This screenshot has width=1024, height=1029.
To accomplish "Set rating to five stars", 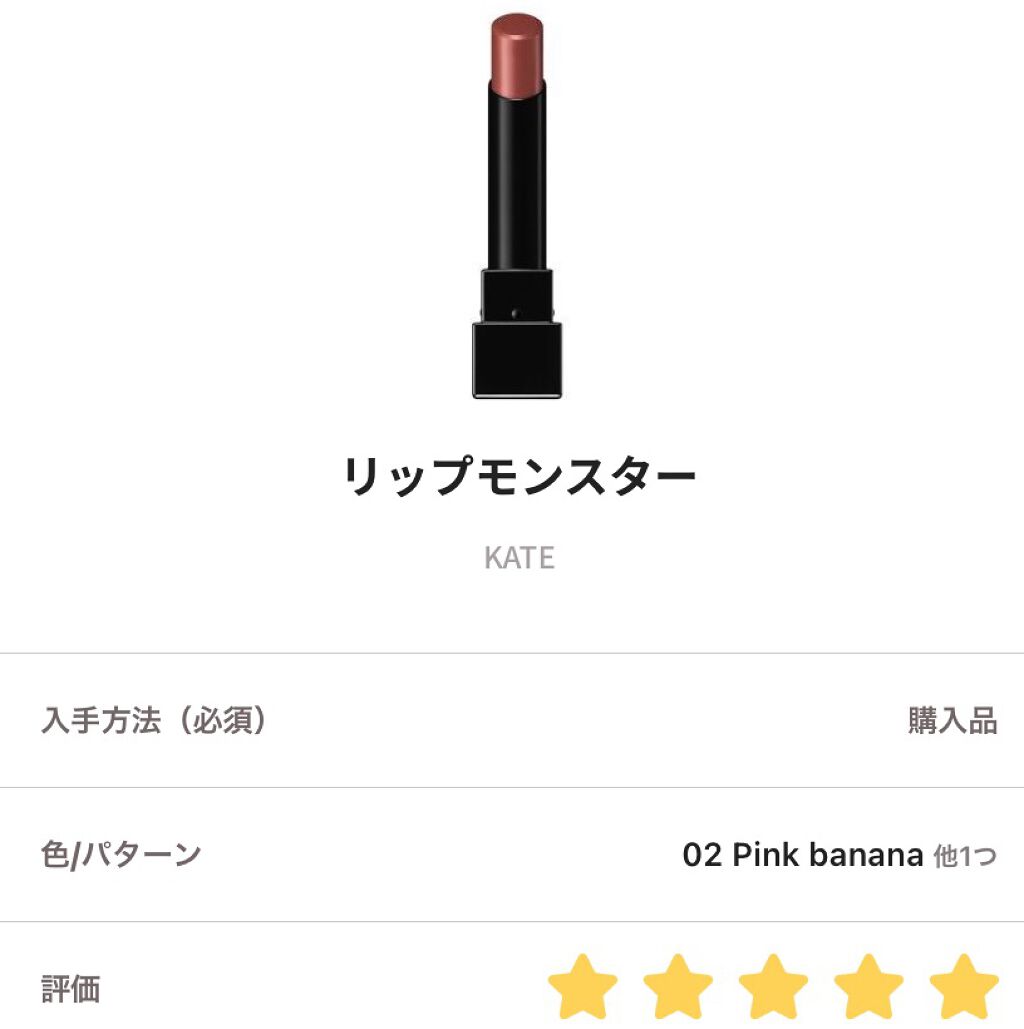I will click(x=964, y=986).
